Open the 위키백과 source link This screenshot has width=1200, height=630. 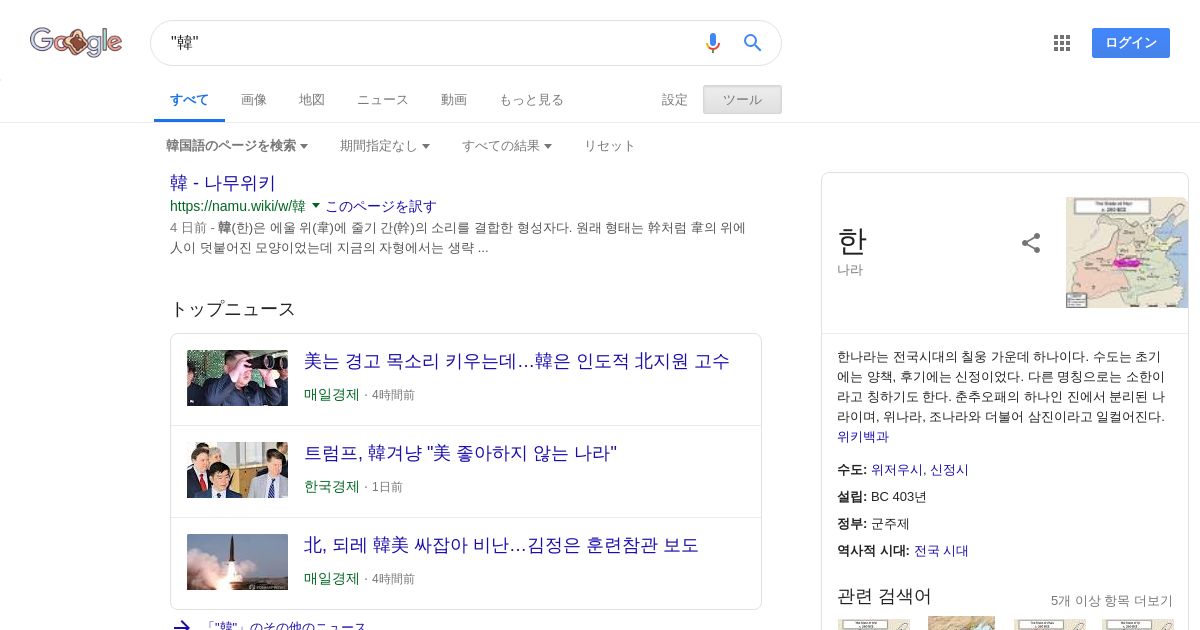point(863,437)
